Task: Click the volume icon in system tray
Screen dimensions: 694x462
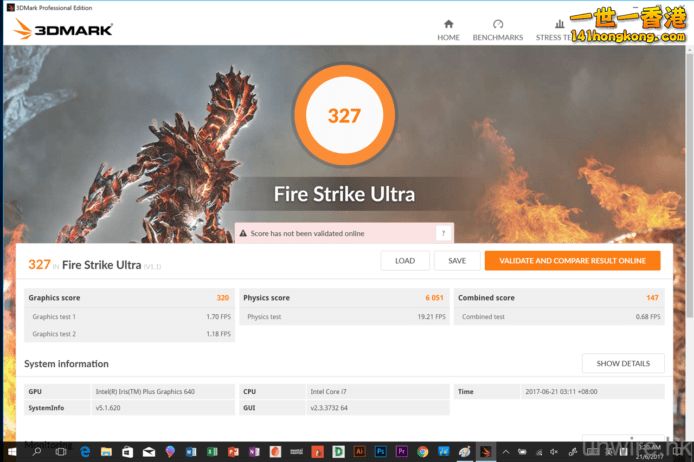Action: (x=554, y=452)
